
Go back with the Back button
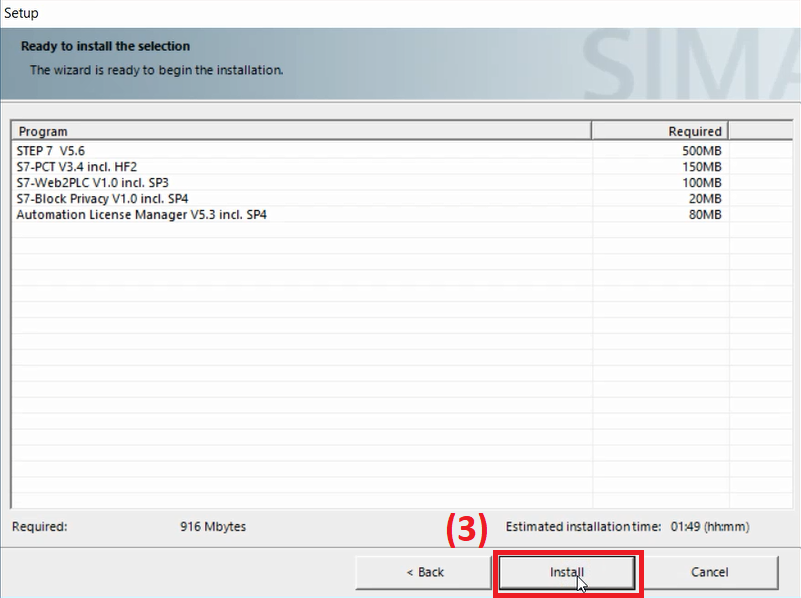pos(424,572)
